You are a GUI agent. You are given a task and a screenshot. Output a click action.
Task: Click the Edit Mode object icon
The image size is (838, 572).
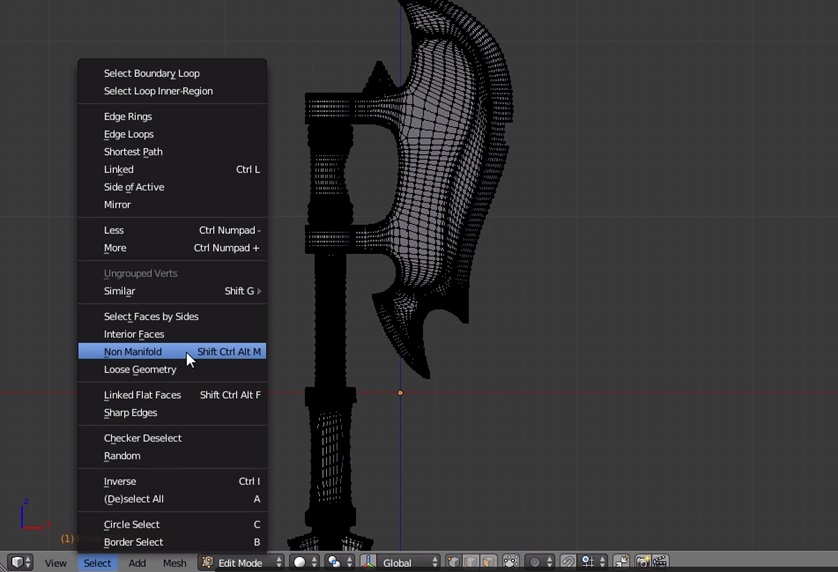coord(208,562)
